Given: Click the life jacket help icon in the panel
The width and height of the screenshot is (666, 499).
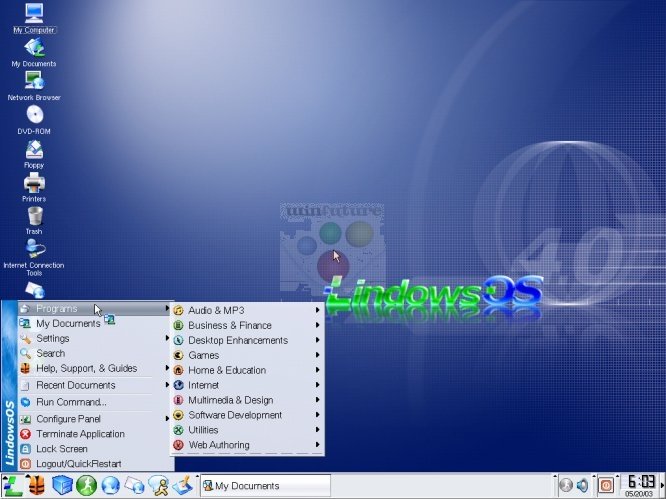Looking at the screenshot, I should point(36,485).
